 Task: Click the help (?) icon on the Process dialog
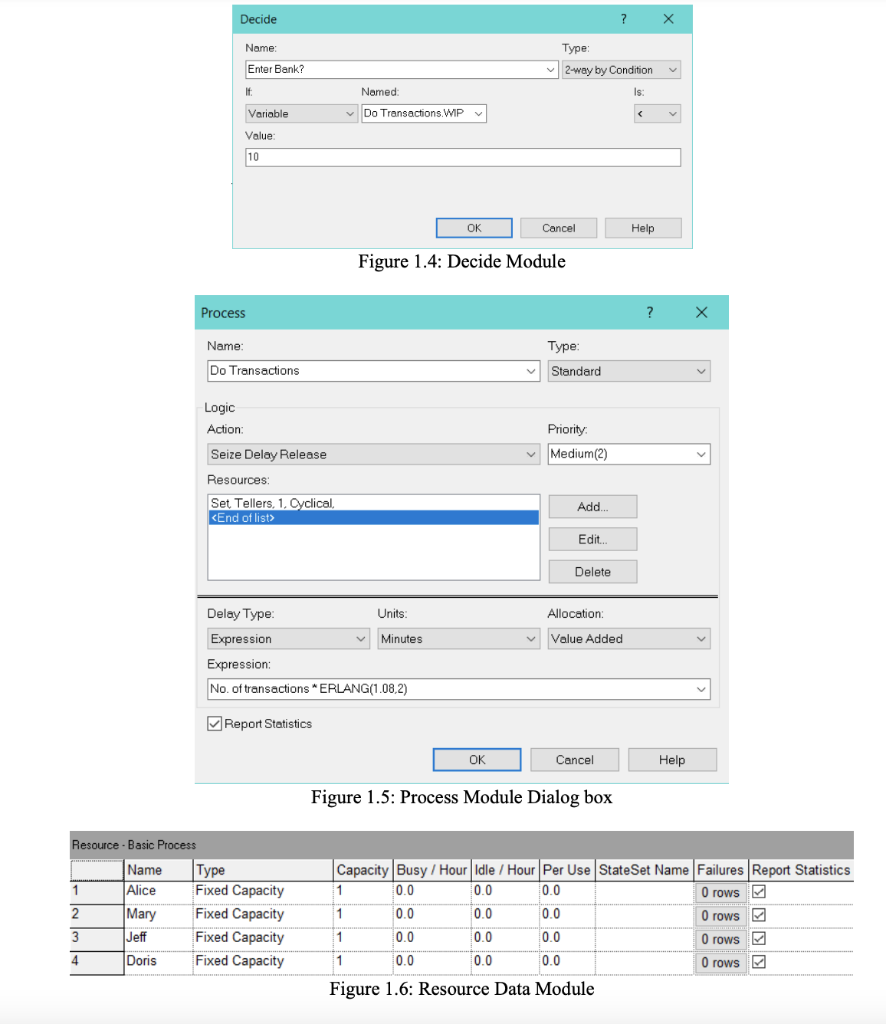pyautogui.click(x=650, y=313)
